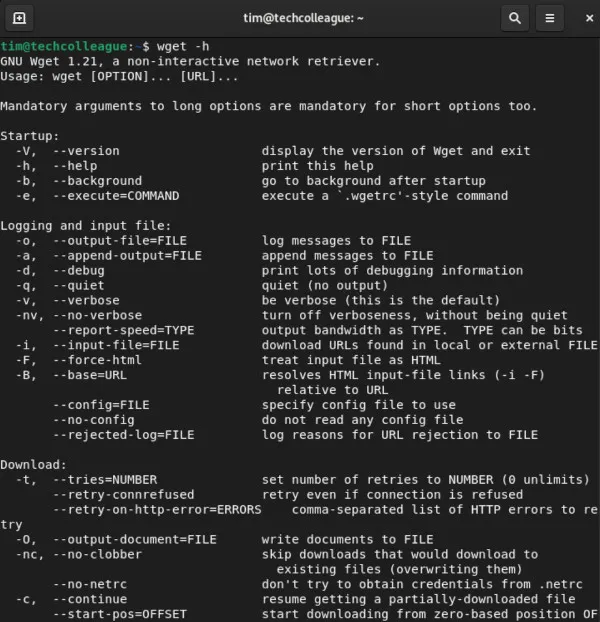Click 'specify config file to use' description
Screen dimensions: 600x622
point(358,405)
